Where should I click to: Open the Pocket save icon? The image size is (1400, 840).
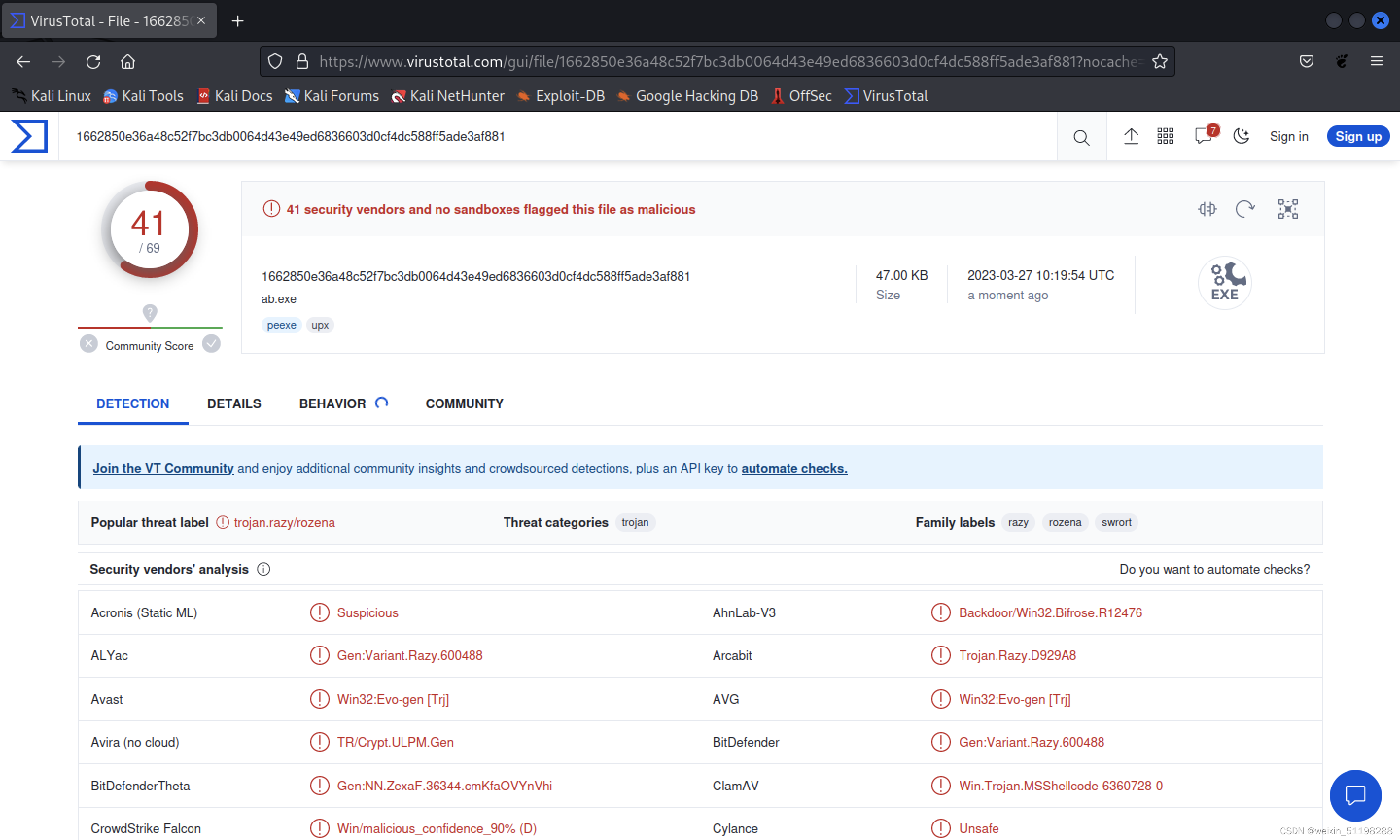point(1306,61)
